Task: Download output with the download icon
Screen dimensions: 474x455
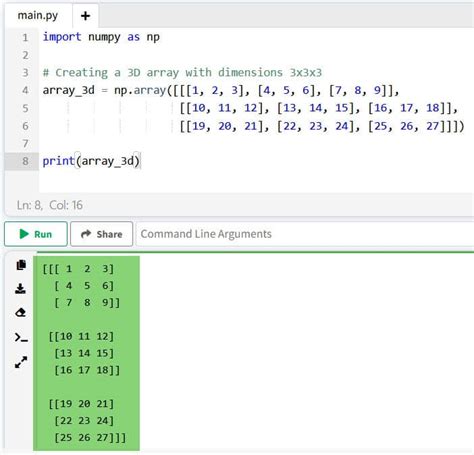Action: point(21,289)
